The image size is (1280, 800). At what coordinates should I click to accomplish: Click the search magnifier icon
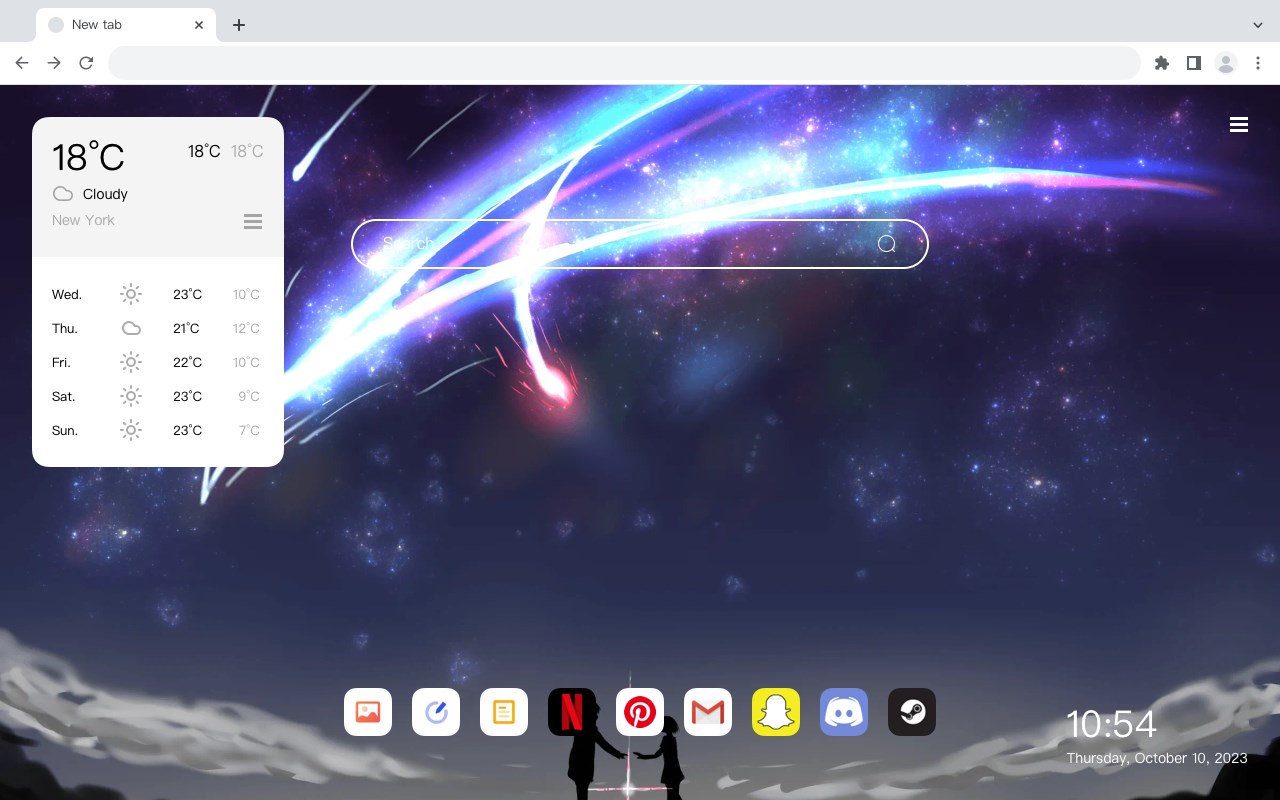tap(887, 244)
